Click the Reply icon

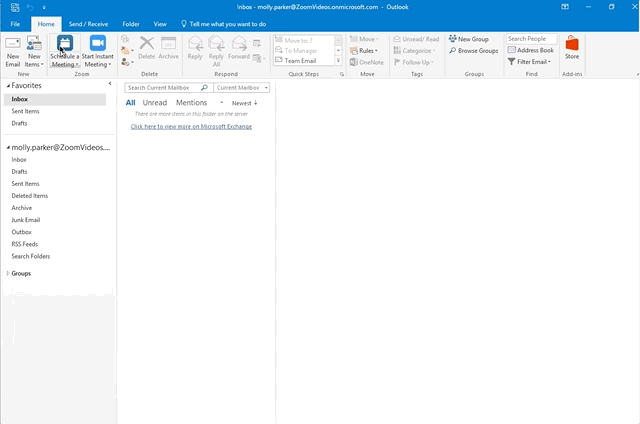(195, 43)
